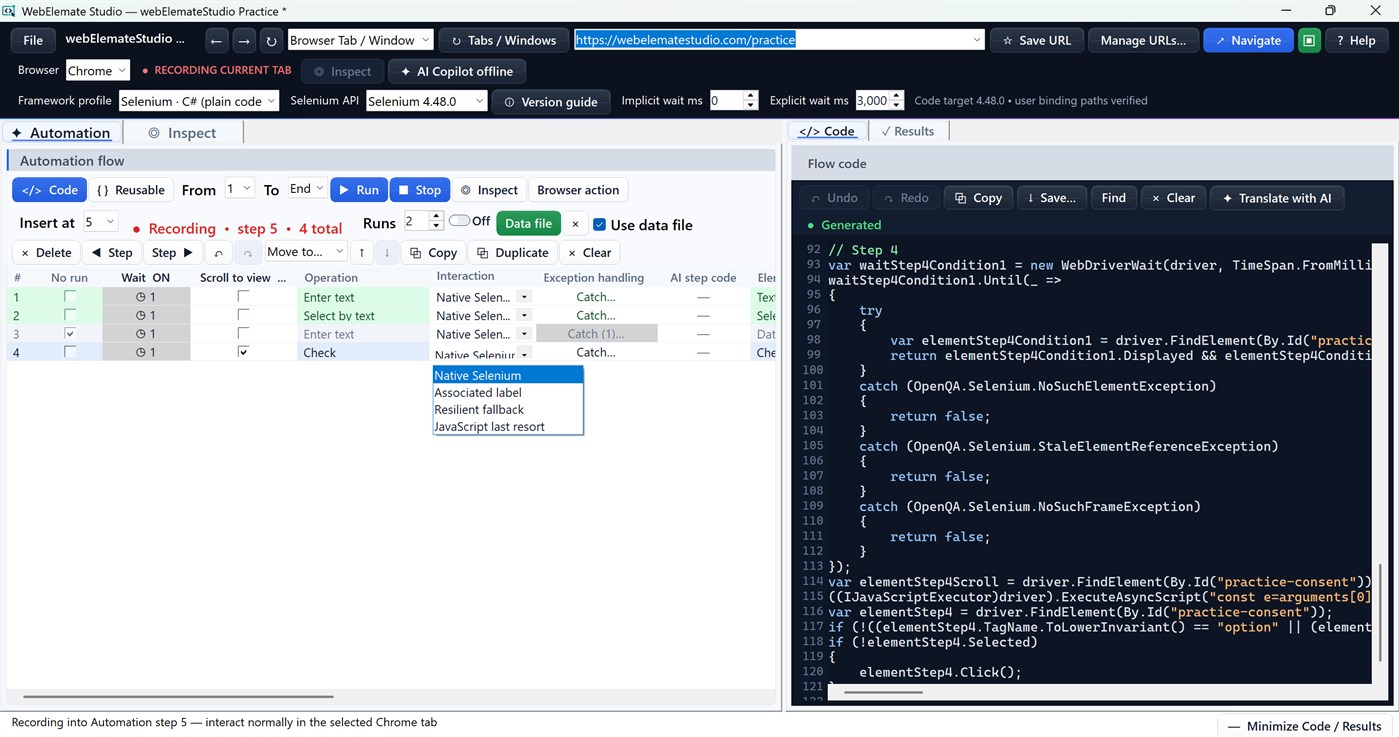Screen dimensions: 1399x737
Task: Open the From step dropdown
Action: point(240,188)
